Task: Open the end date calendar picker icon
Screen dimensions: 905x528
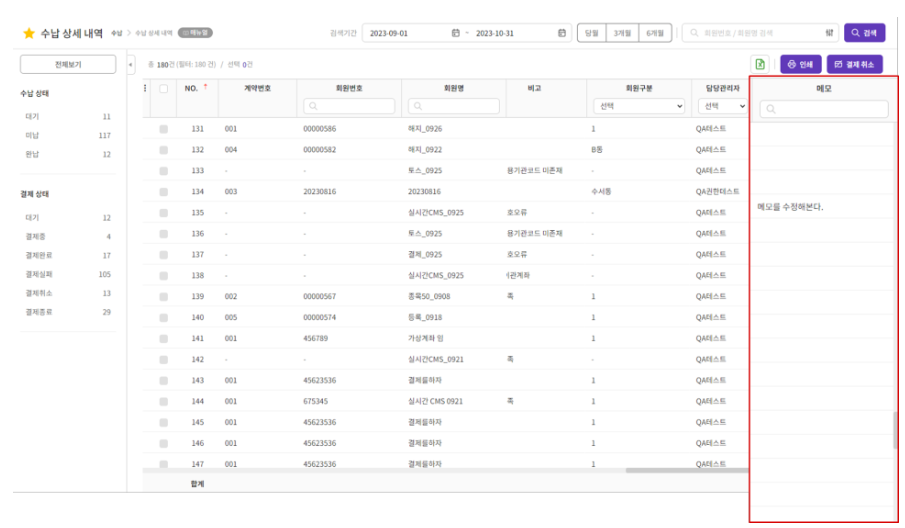Action: 562,33
